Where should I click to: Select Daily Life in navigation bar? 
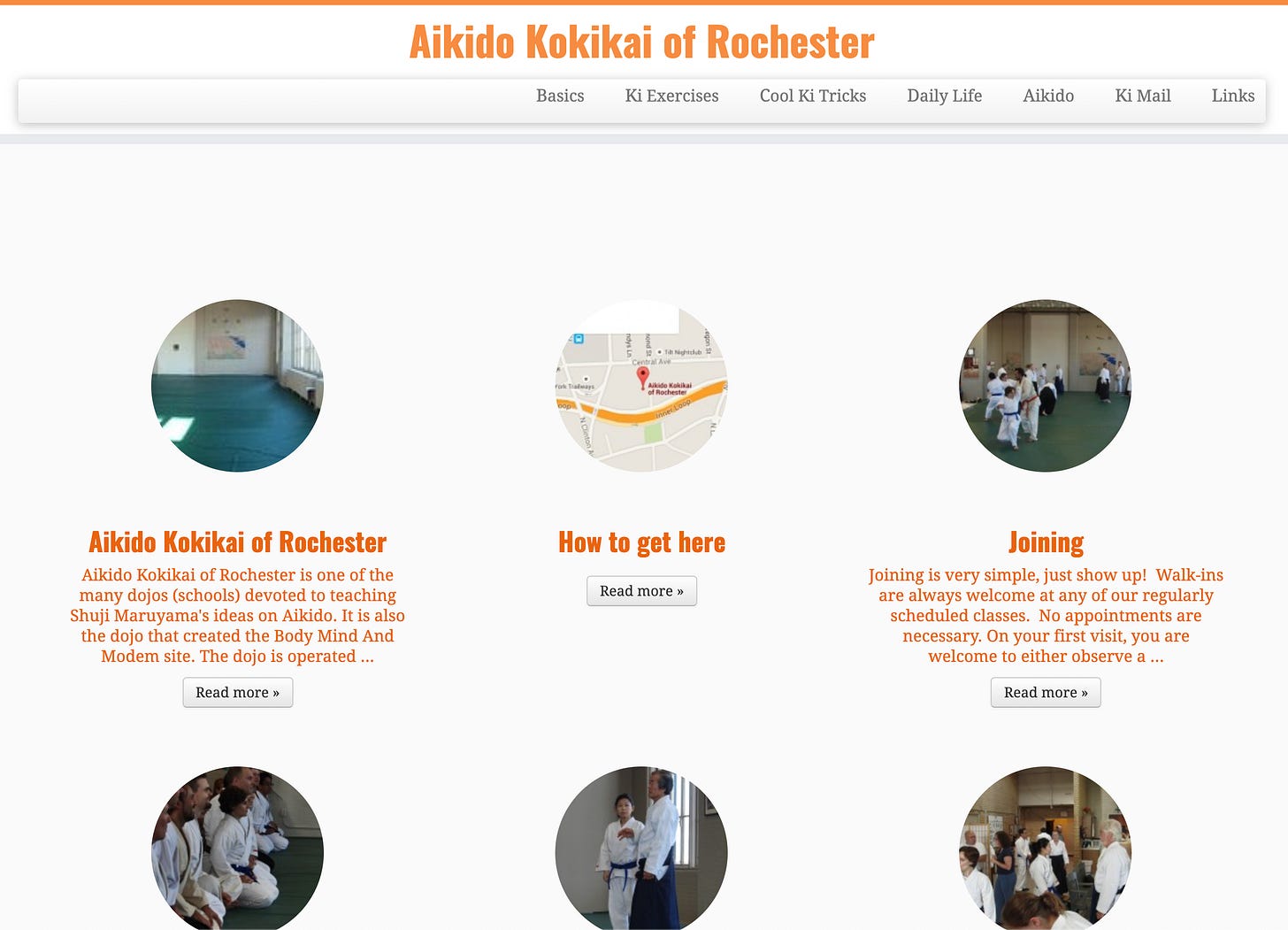[944, 96]
